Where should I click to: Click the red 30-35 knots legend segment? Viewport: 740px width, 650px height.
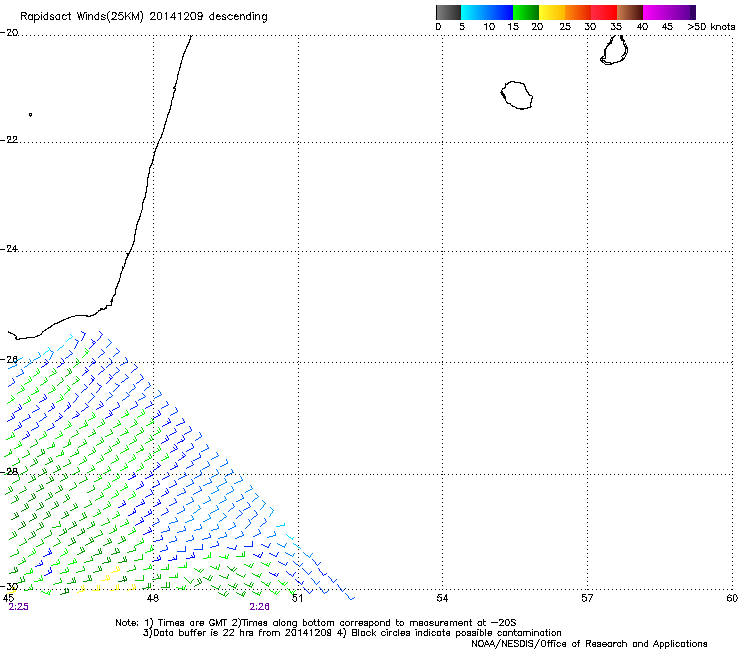pos(604,12)
